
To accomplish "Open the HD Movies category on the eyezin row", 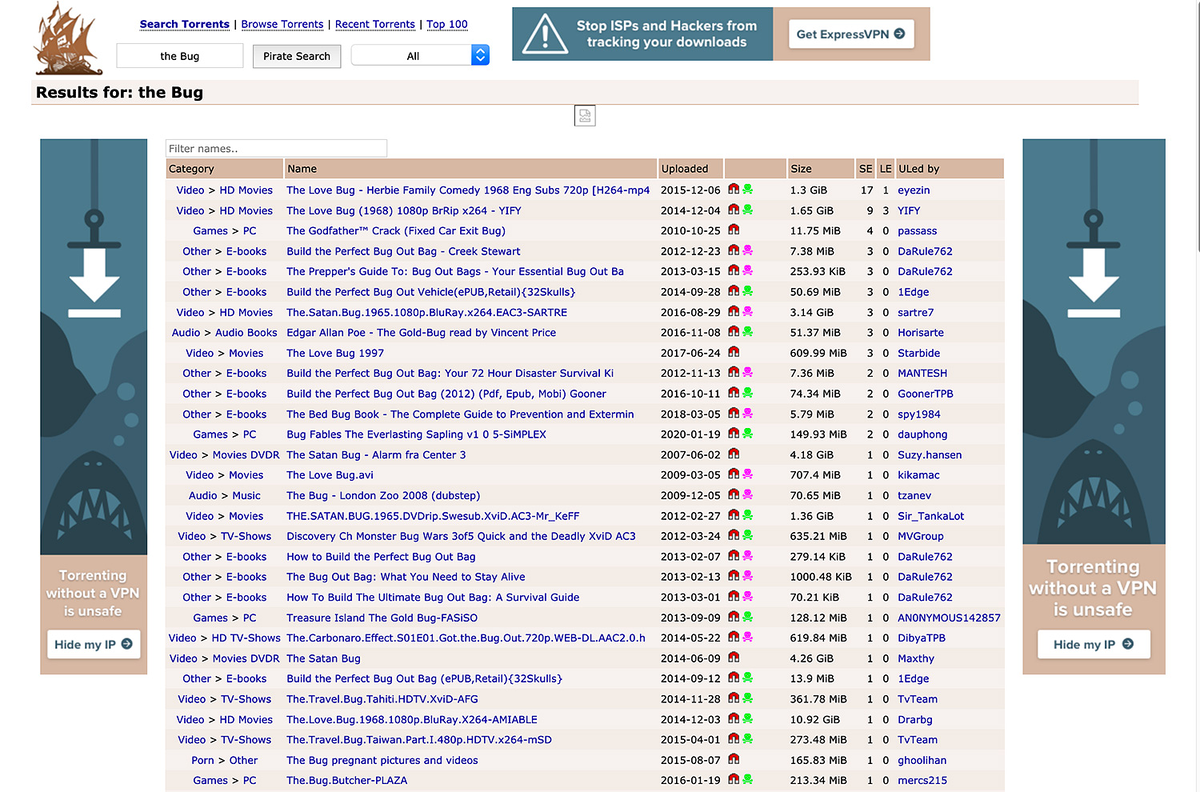I will pos(246,190).
